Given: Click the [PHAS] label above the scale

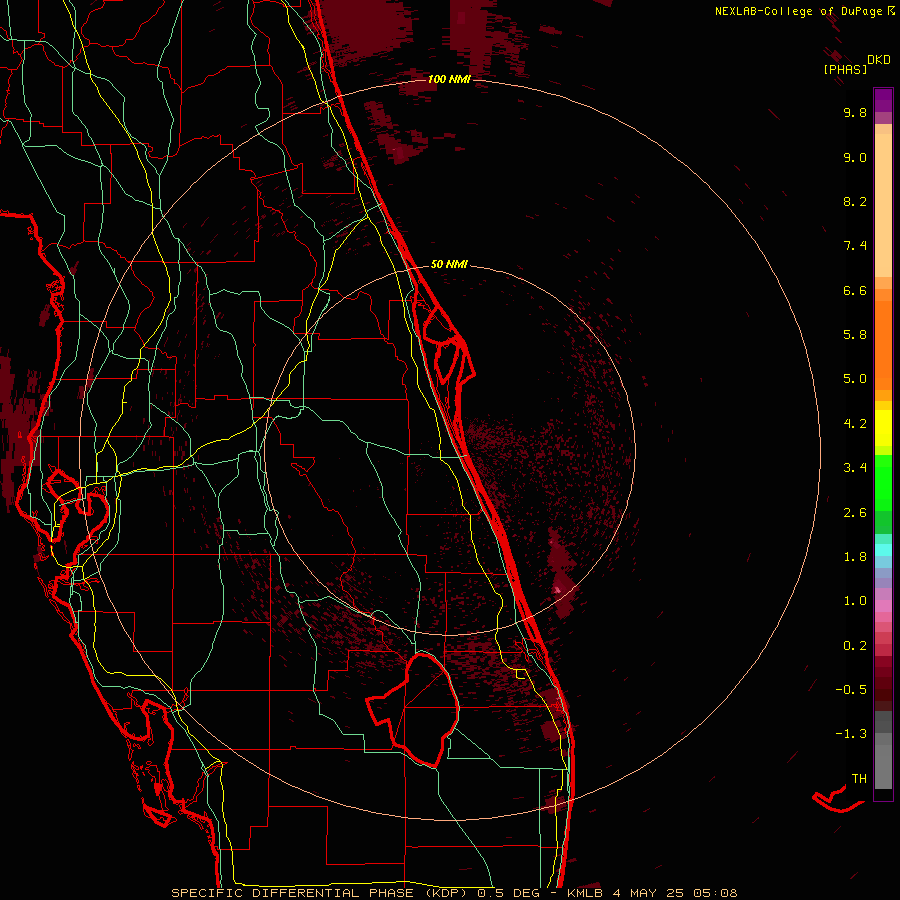Looking at the screenshot, I should tap(845, 70).
